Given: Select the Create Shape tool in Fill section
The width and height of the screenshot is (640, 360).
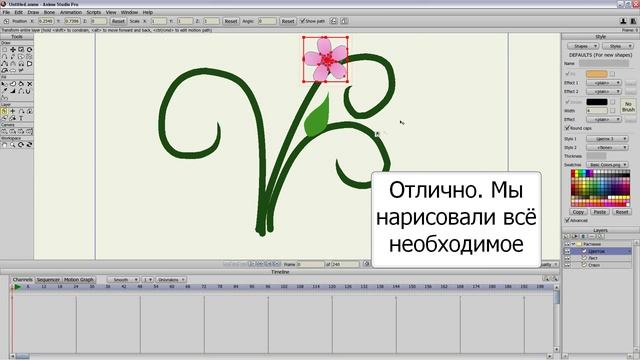Looking at the screenshot, I should 13,84.
